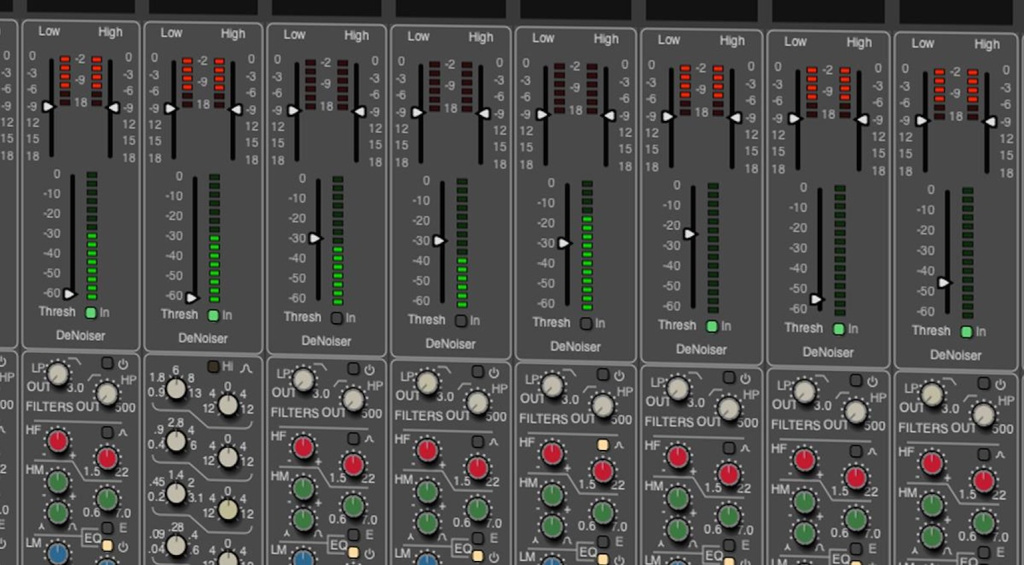Click the gain knob beside the 6 kHz knob
Screen dimensions: 1024x565
tap(227, 406)
